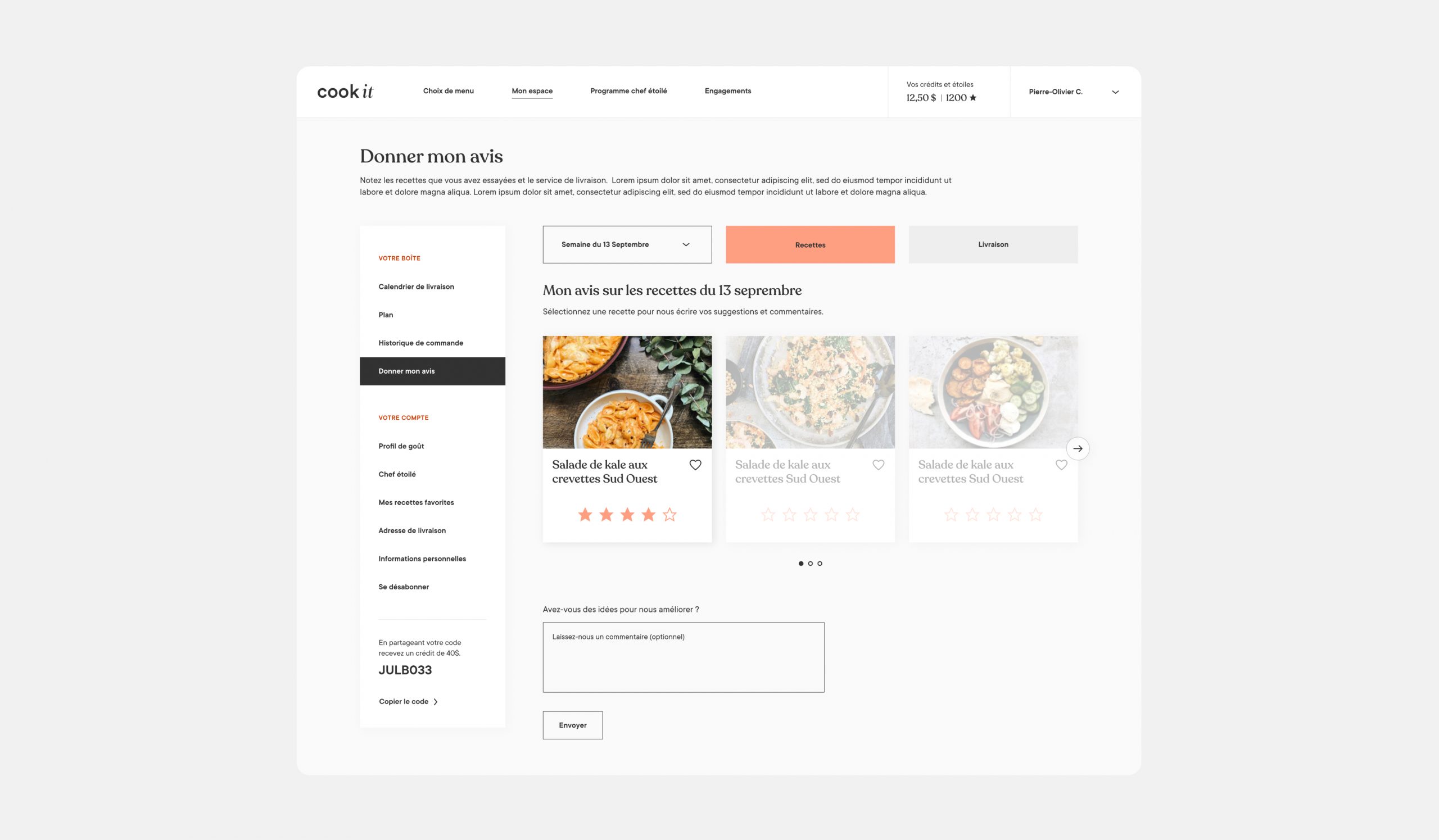Click the referral code copy icon
The image size is (1439, 840).
[437, 701]
